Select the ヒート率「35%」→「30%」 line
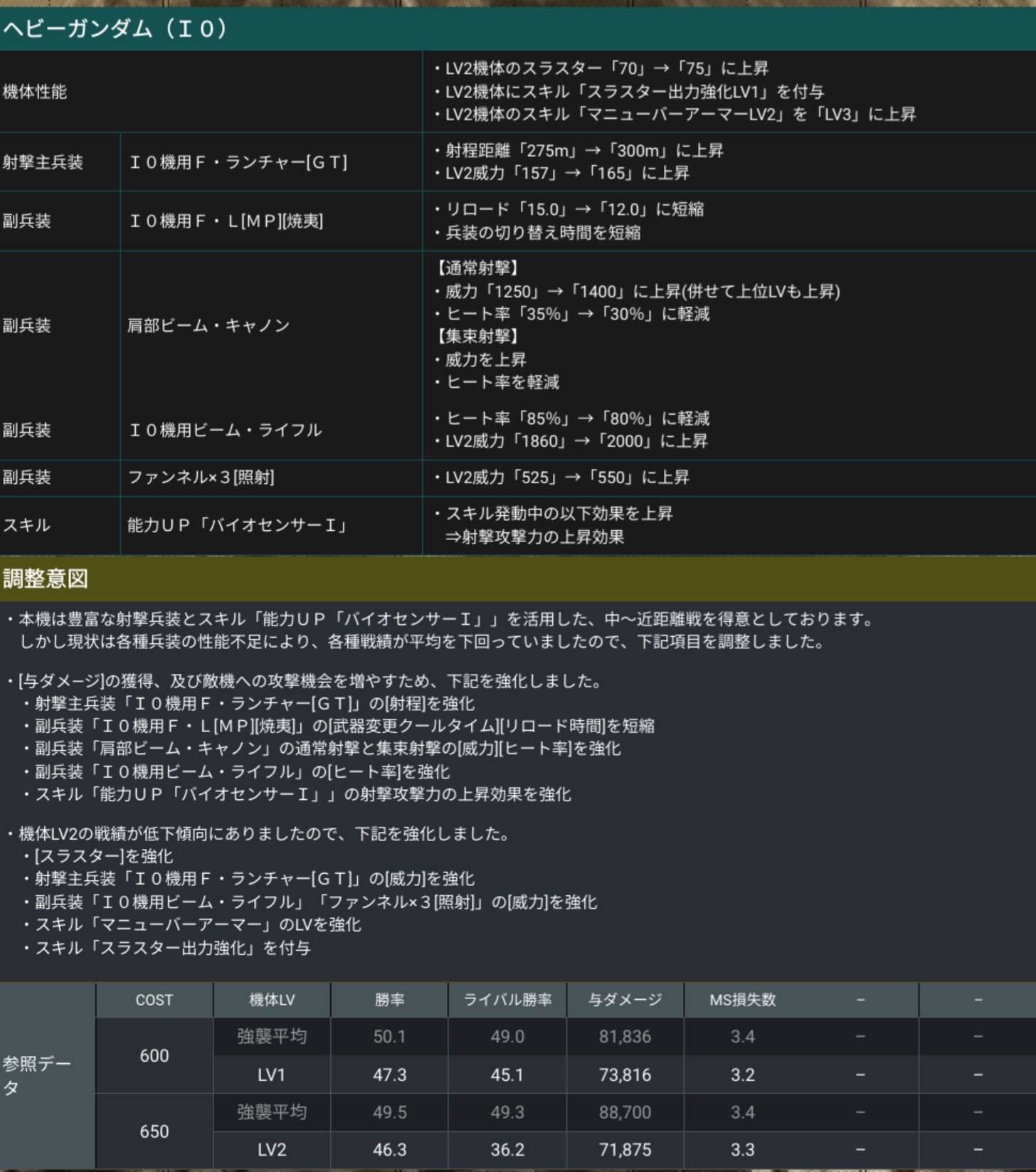Screen dimensions: 1036x1172 (x=572, y=315)
